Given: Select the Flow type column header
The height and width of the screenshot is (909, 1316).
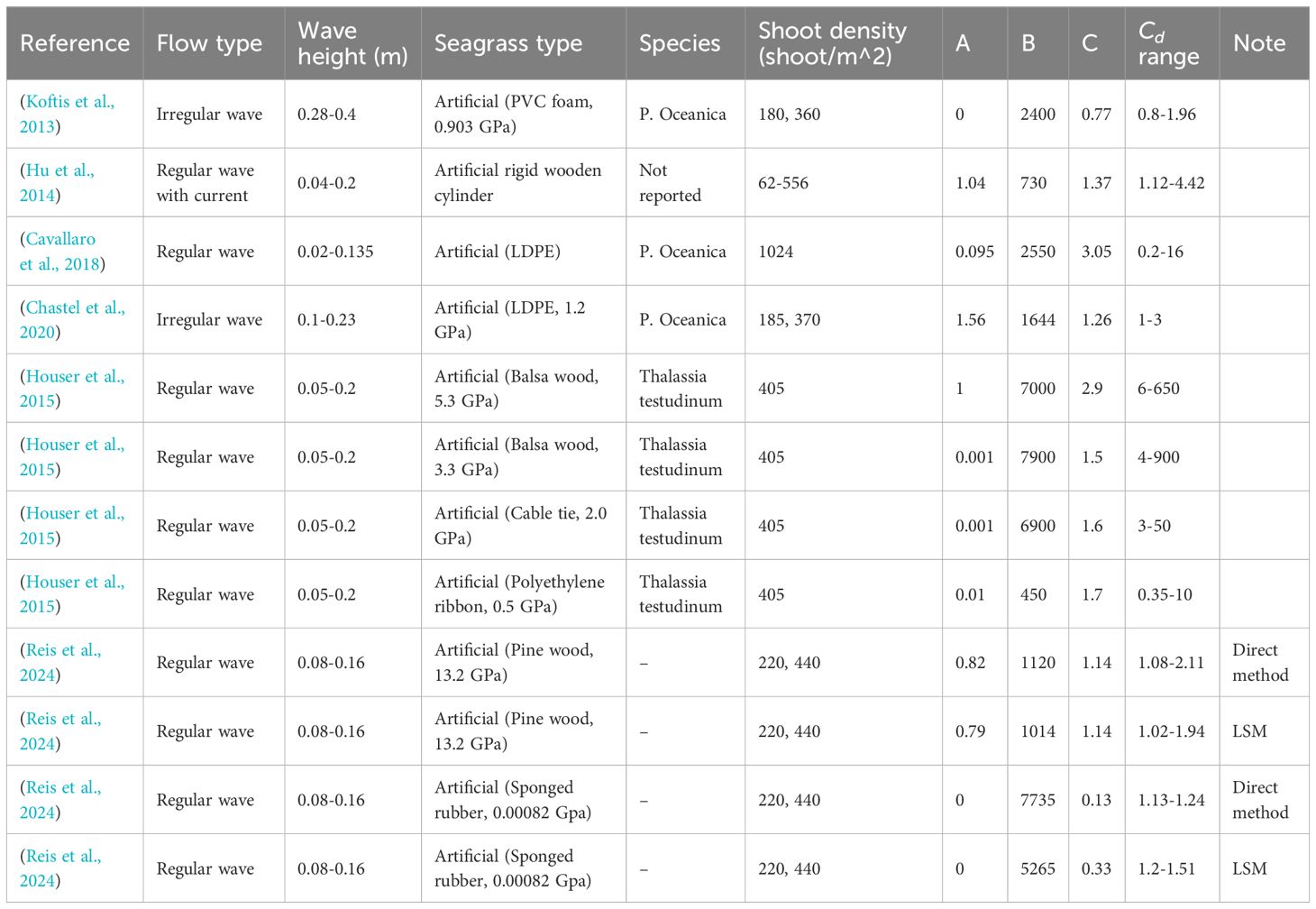Looking at the screenshot, I should pos(209,43).
